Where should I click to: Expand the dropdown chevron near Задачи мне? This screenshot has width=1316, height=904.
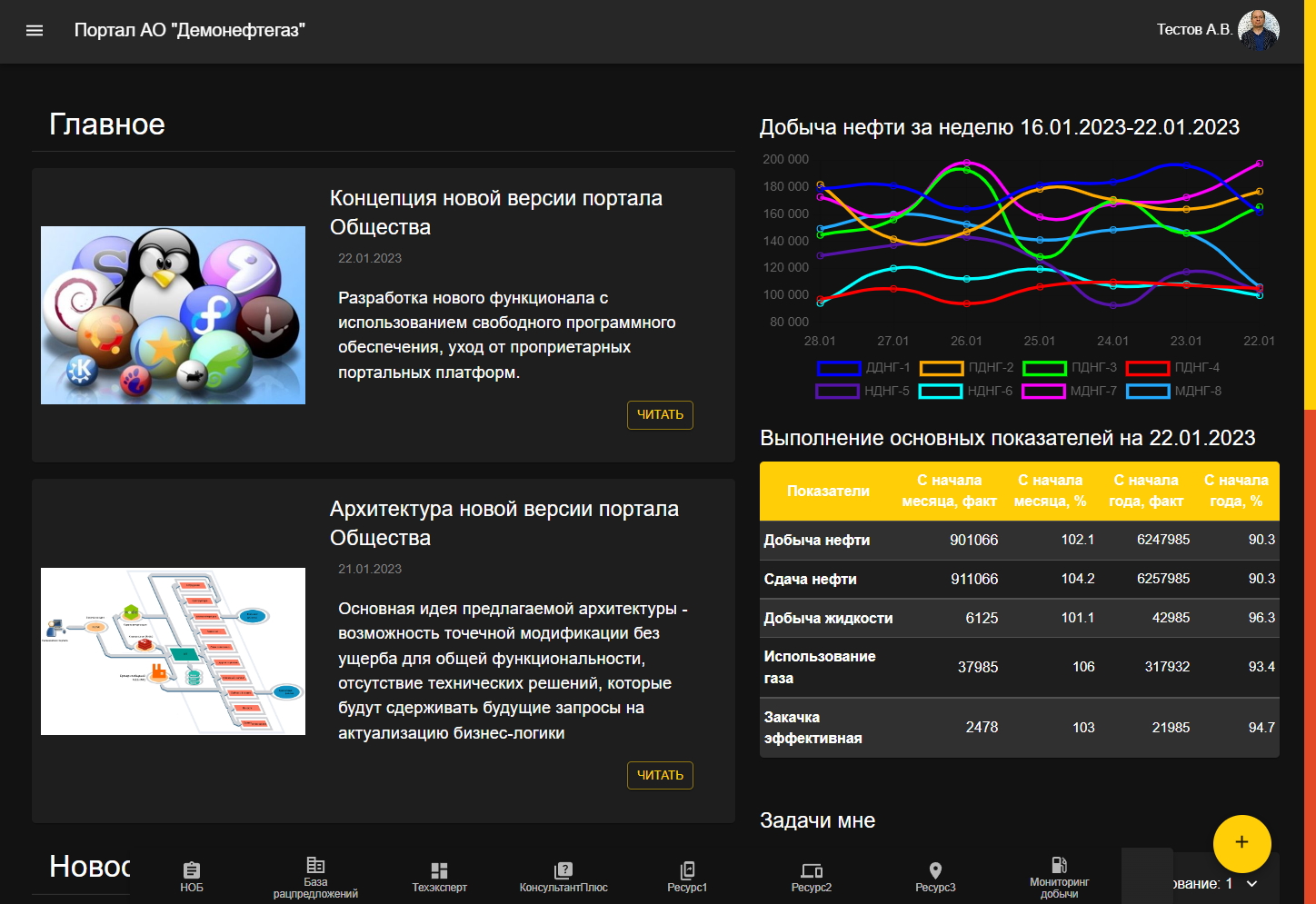point(1251,884)
